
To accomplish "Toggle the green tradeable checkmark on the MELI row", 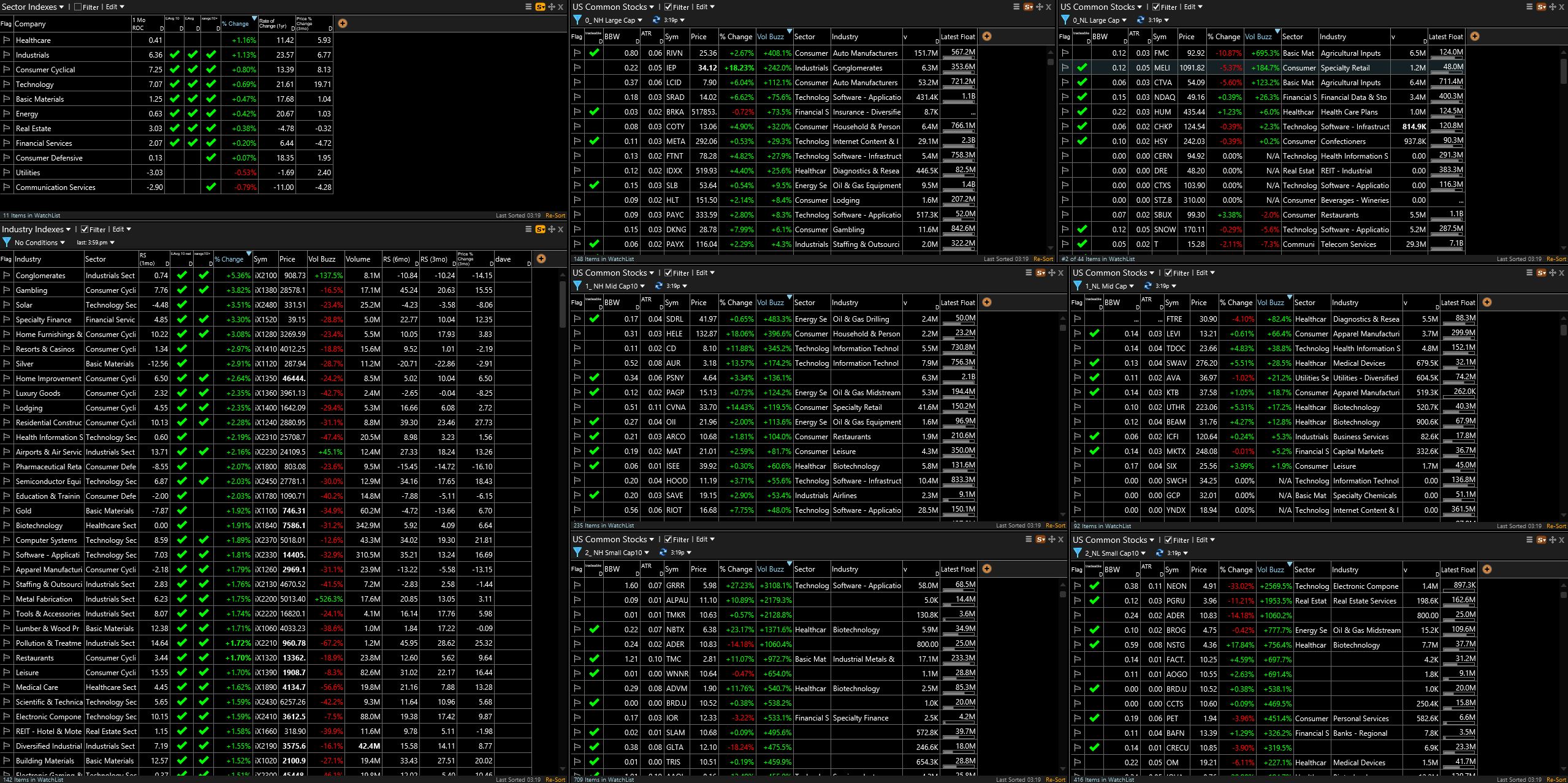I will tap(1081, 67).
